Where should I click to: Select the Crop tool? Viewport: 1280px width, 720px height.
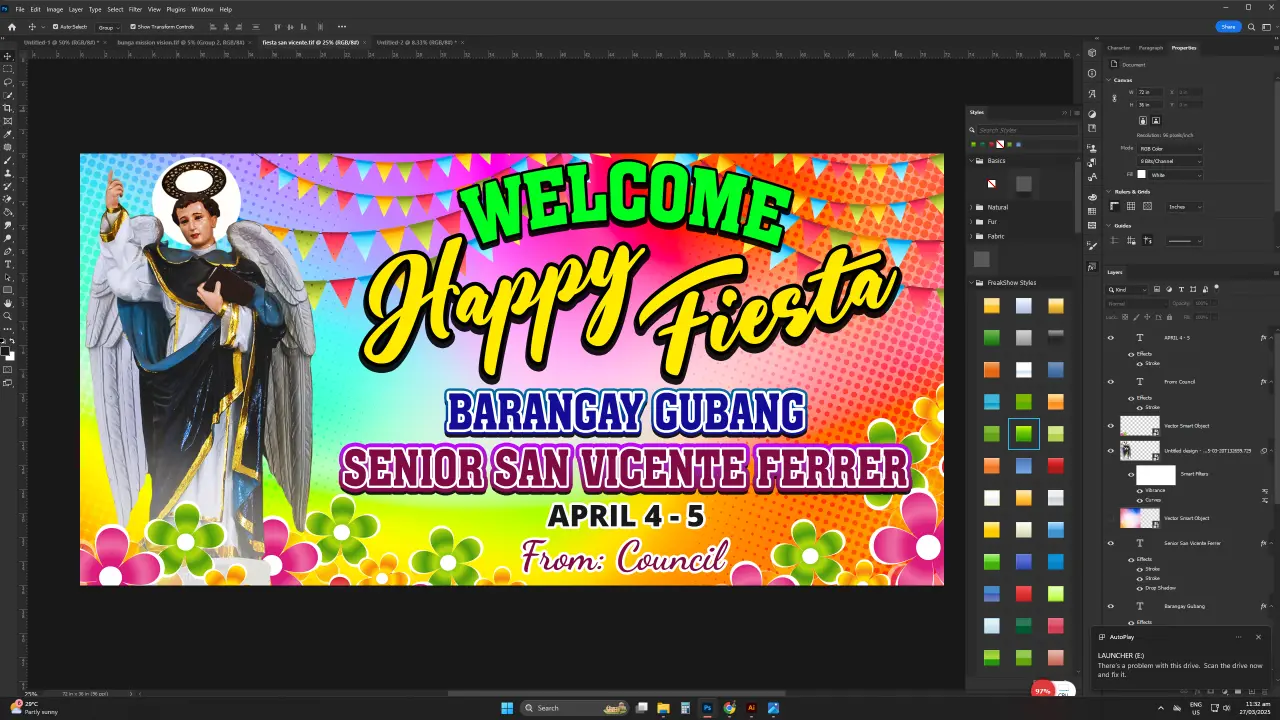click(8, 108)
